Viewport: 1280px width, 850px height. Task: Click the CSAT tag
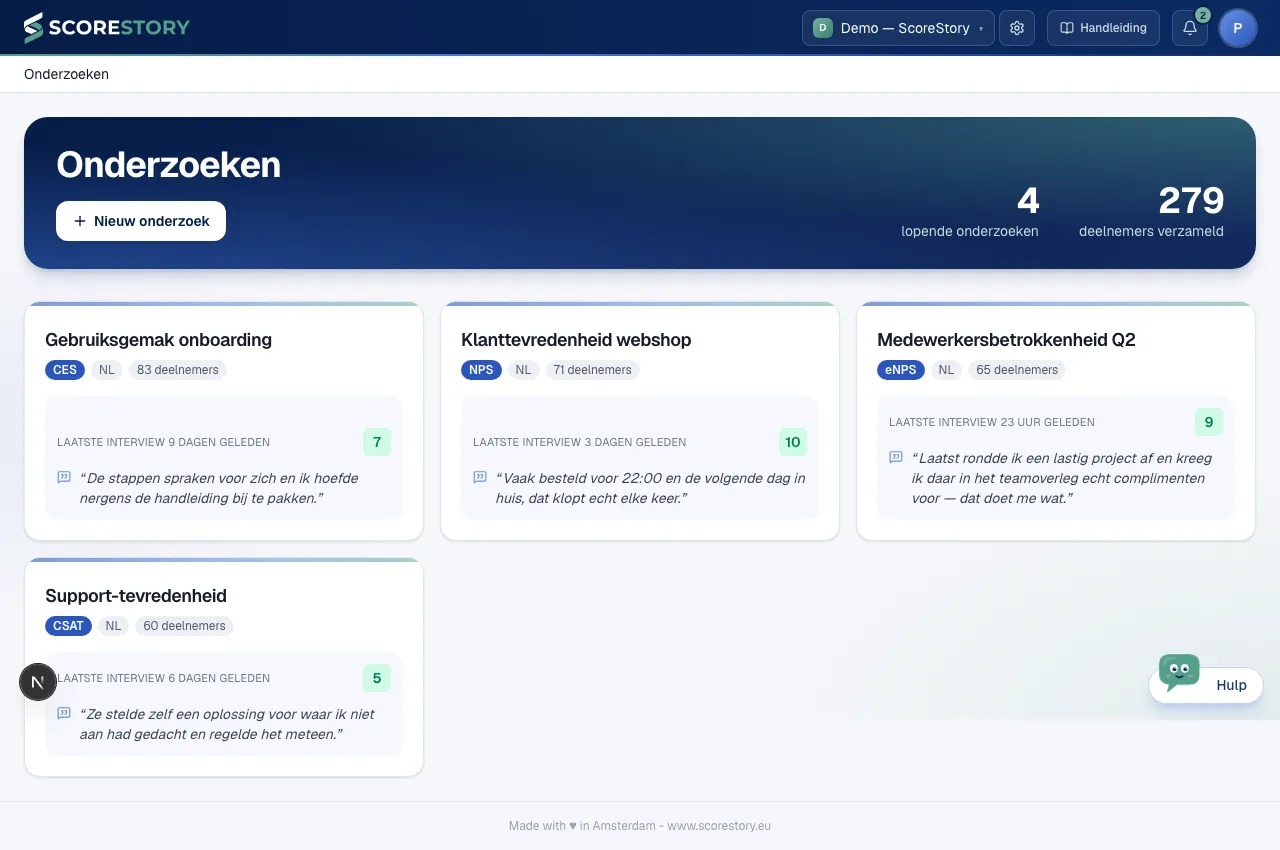[x=68, y=626]
